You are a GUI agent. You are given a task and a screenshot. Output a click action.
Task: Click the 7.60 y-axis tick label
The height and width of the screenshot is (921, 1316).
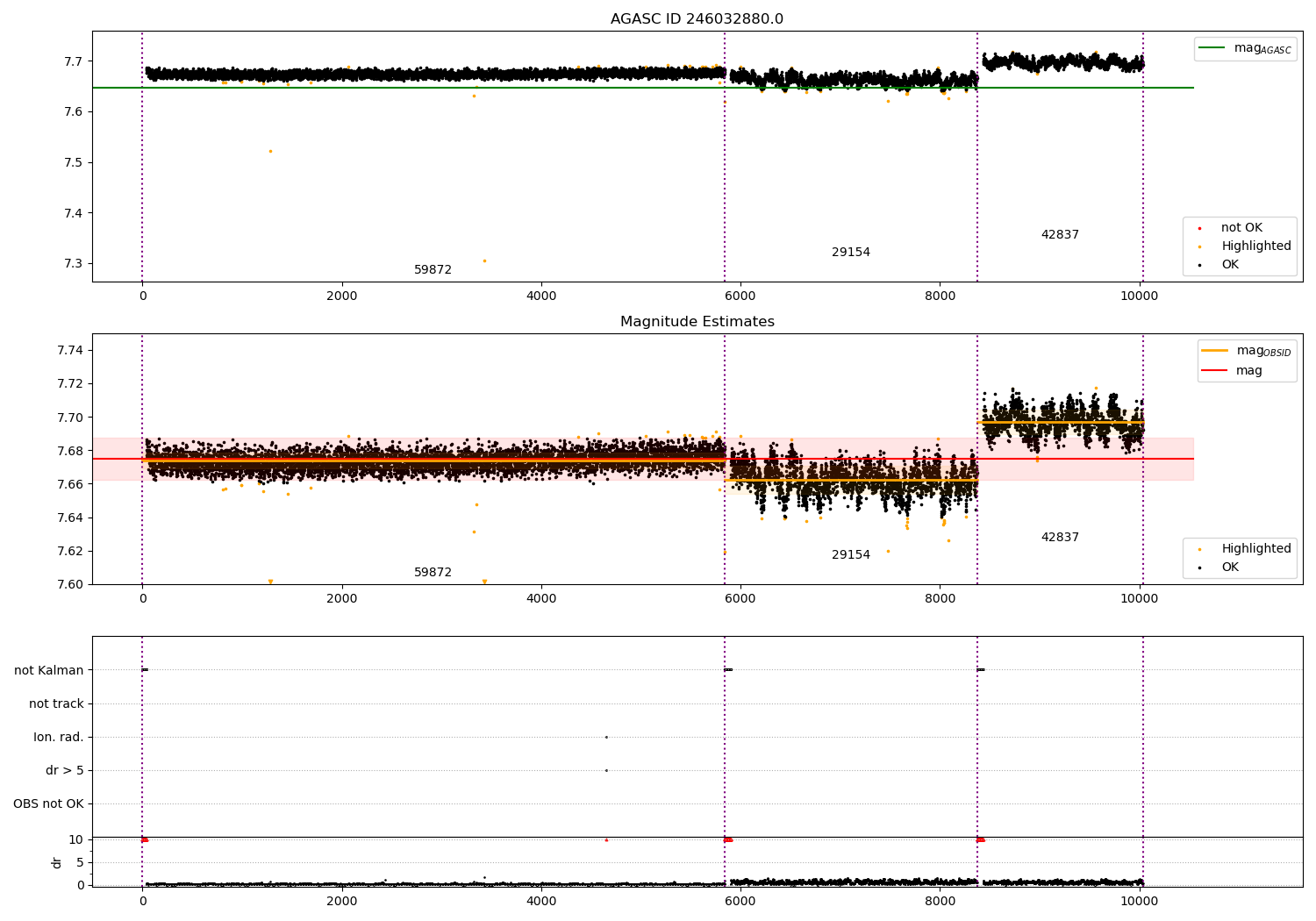(x=70, y=584)
